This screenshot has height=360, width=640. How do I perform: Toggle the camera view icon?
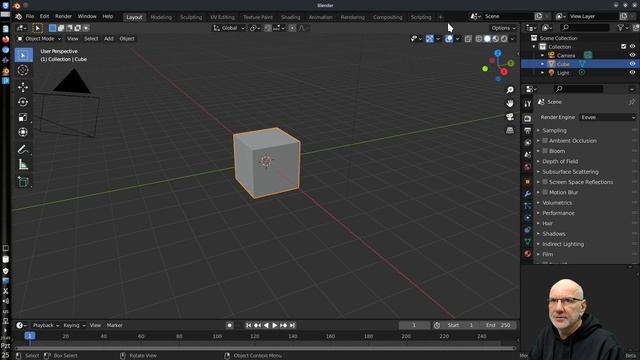[x=510, y=117]
